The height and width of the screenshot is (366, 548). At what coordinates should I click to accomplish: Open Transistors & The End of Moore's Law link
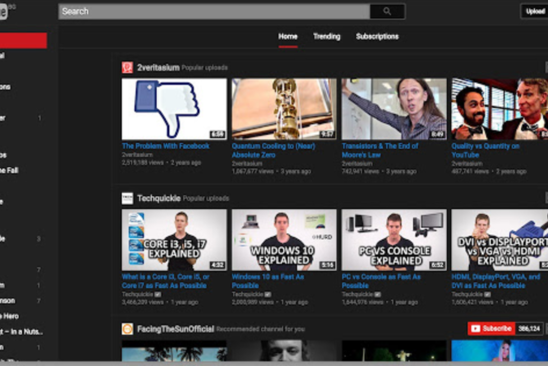click(x=380, y=150)
